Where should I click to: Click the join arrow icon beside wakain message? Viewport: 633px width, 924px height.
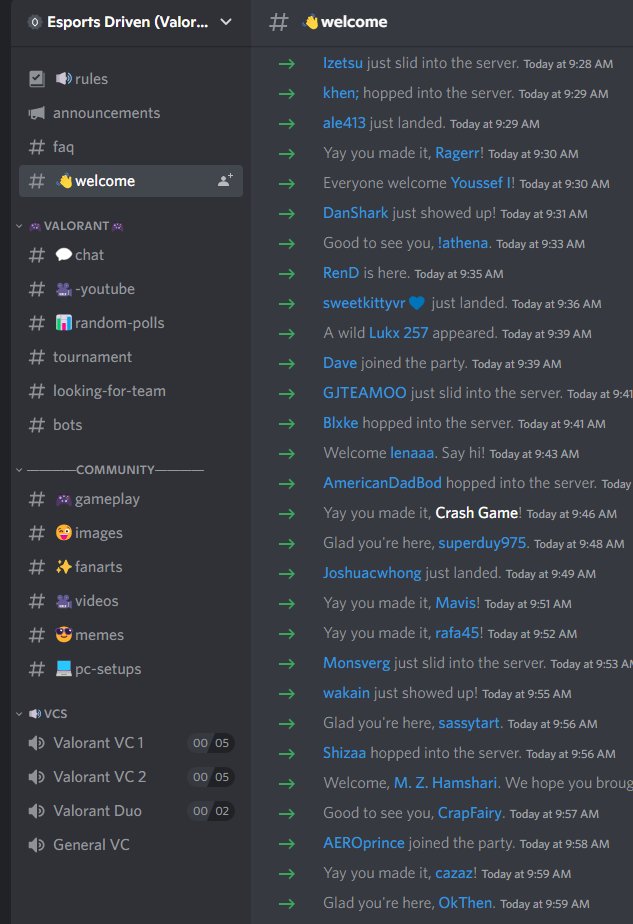[x=287, y=693]
